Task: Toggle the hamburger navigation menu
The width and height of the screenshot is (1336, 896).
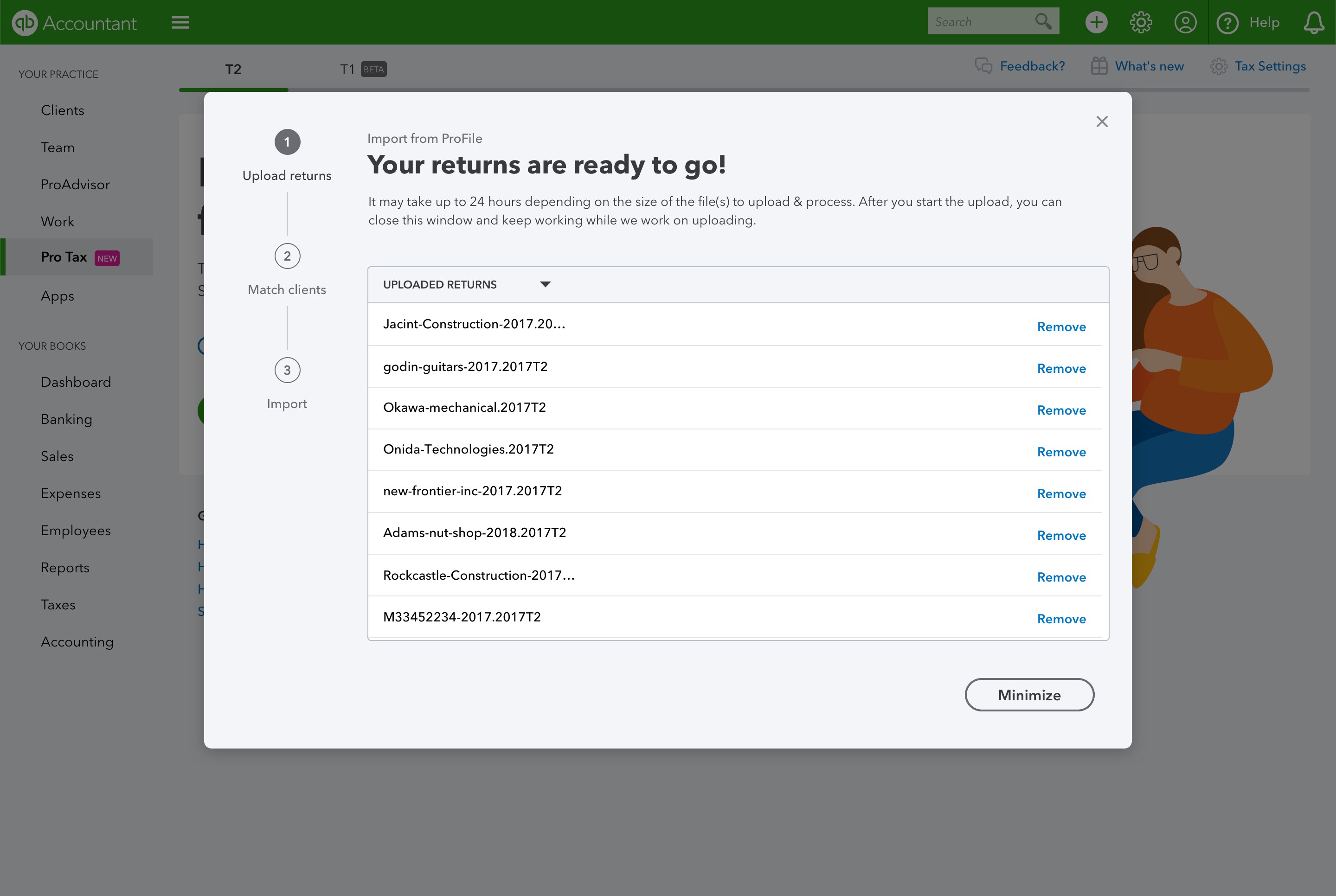Action: (180, 22)
